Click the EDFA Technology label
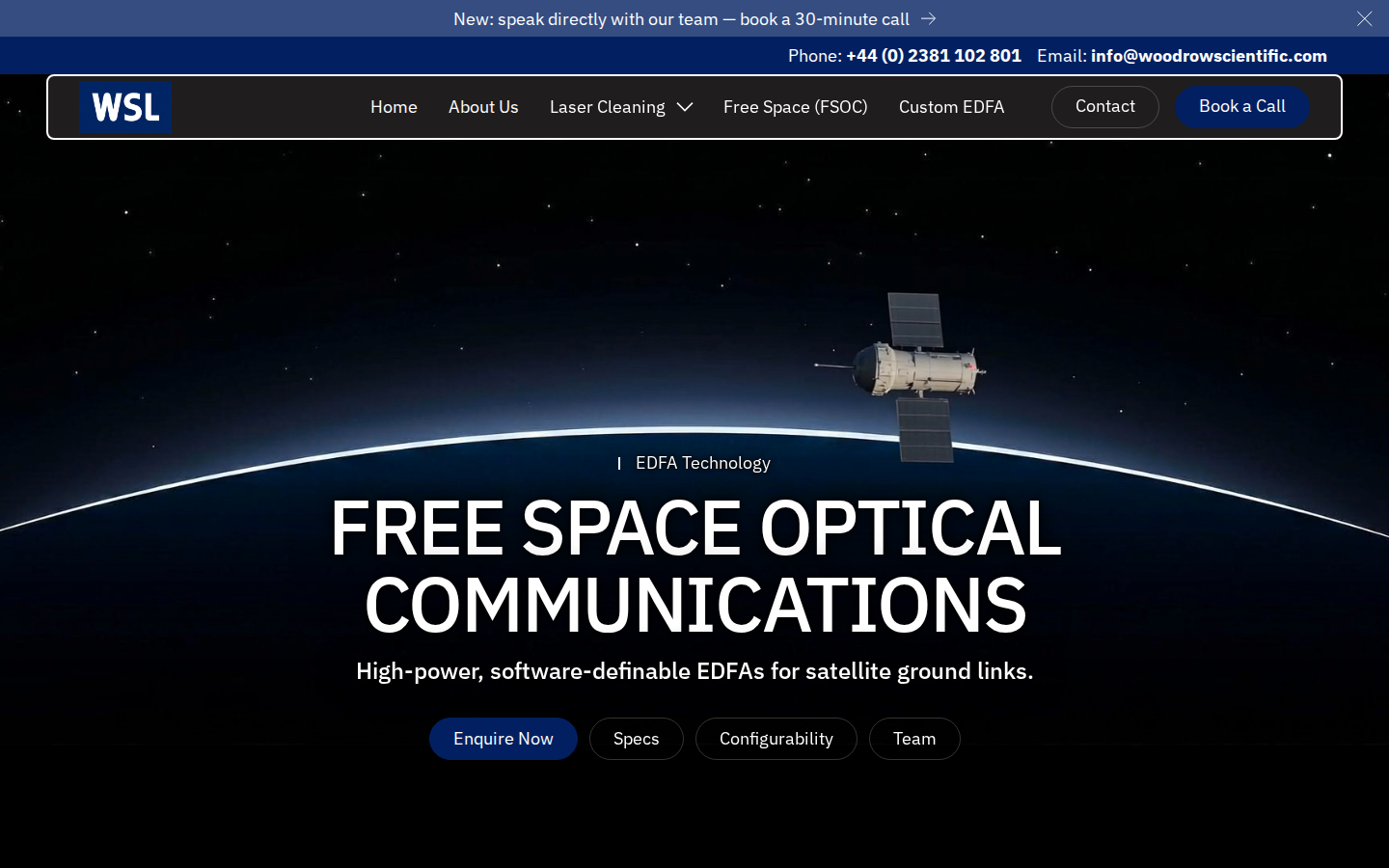Viewport: 1389px width, 868px height. [x=702, y=463]
